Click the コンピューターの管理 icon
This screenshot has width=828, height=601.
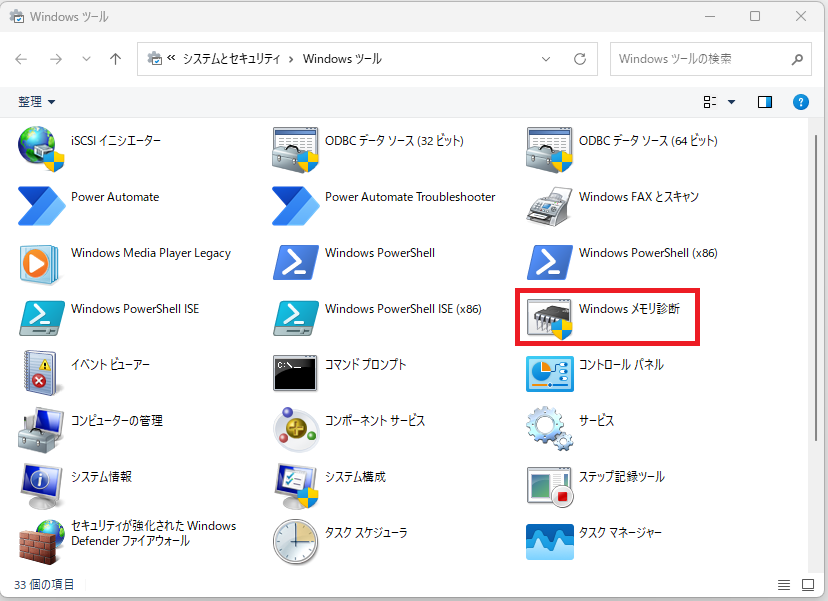pos(41,429)
